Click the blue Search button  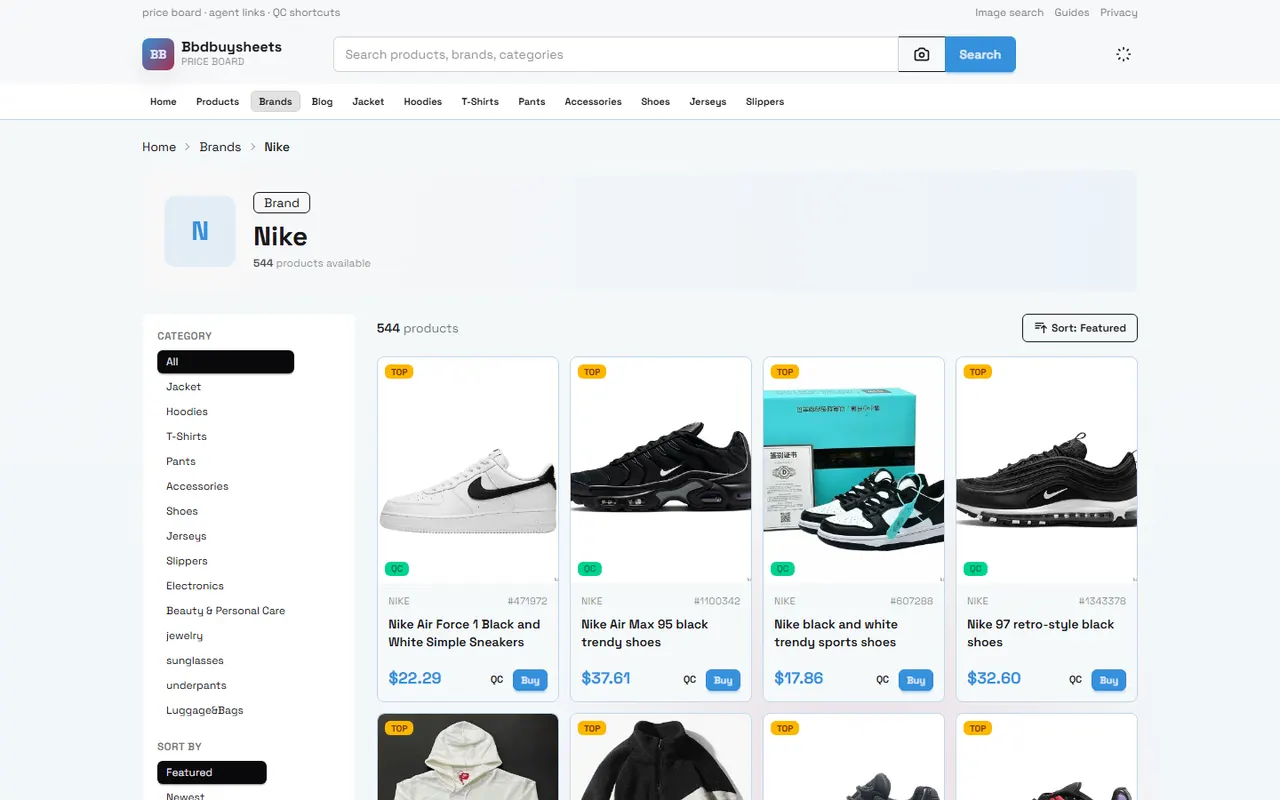pyautogui.click(x=980, y=55)
